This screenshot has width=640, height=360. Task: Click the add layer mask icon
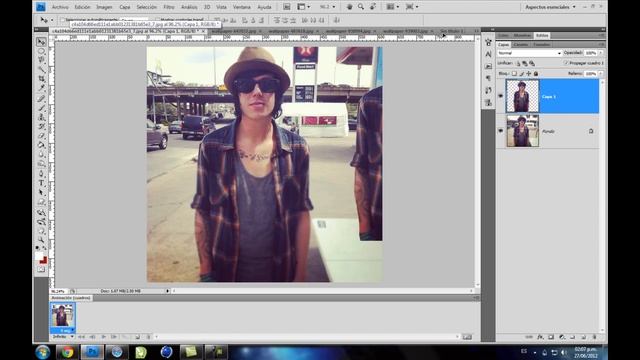(551, 337)
